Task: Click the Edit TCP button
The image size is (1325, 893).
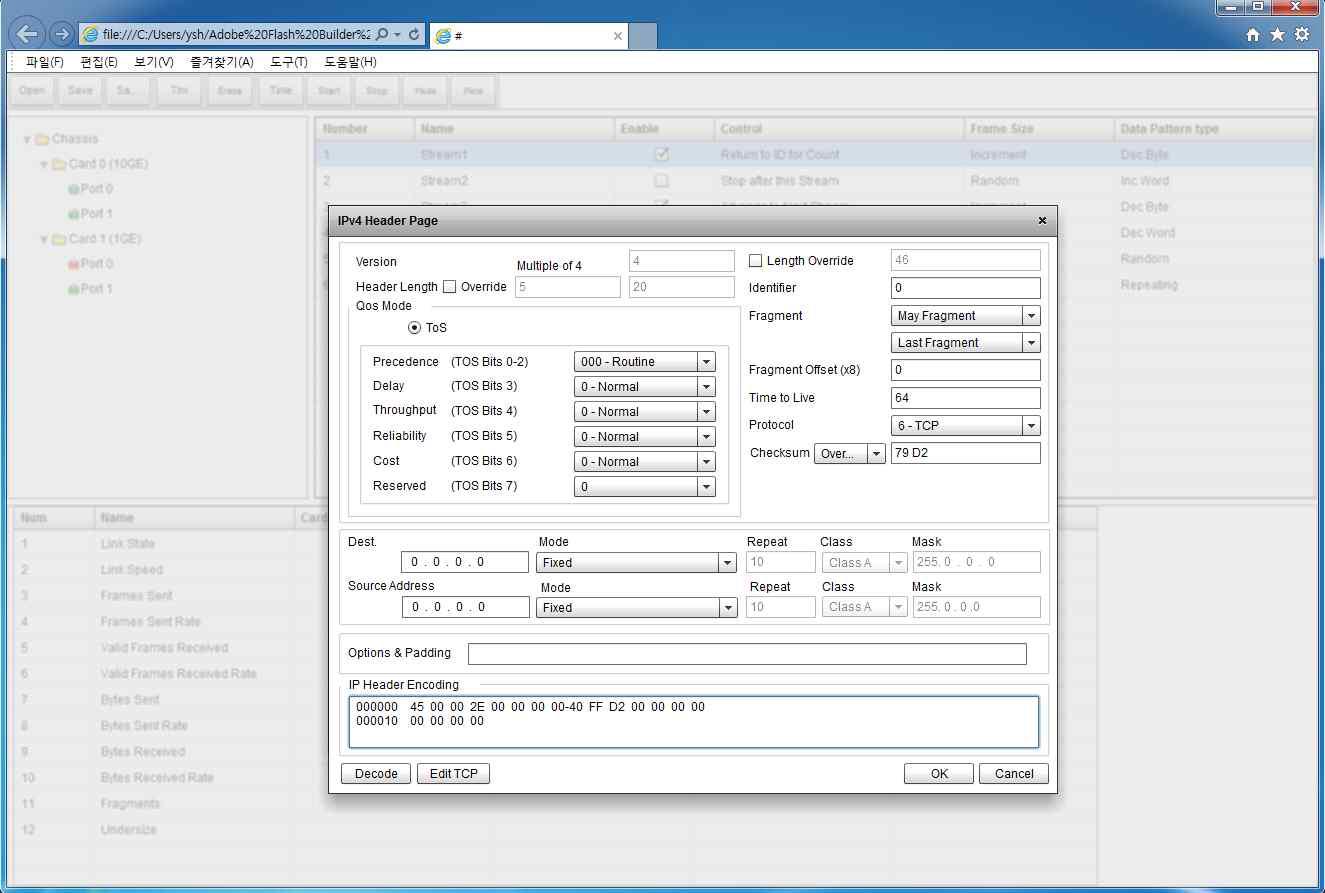Action: [453, 774]
